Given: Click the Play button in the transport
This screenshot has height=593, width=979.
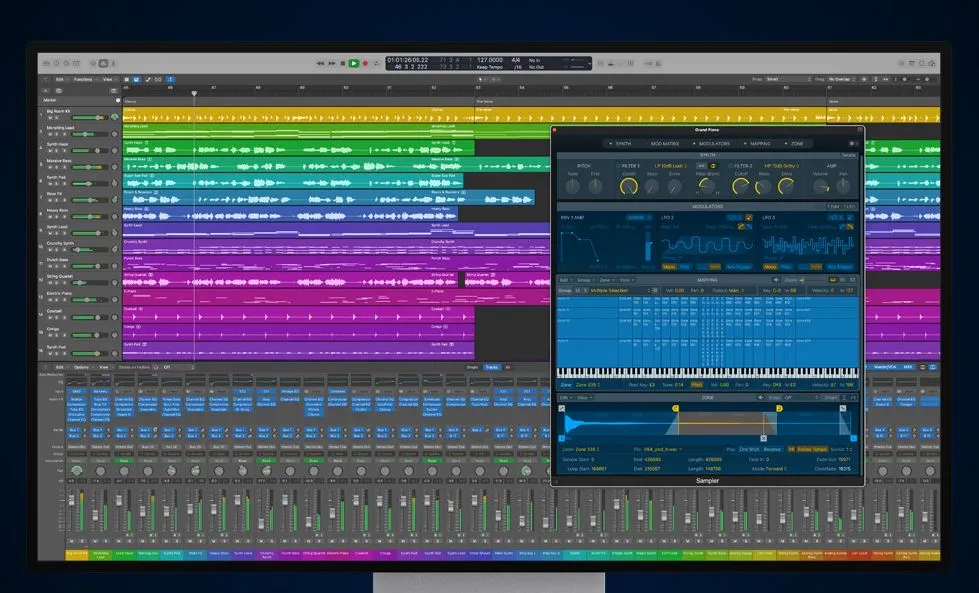Looking at the screenshot, I should [353, 63].
